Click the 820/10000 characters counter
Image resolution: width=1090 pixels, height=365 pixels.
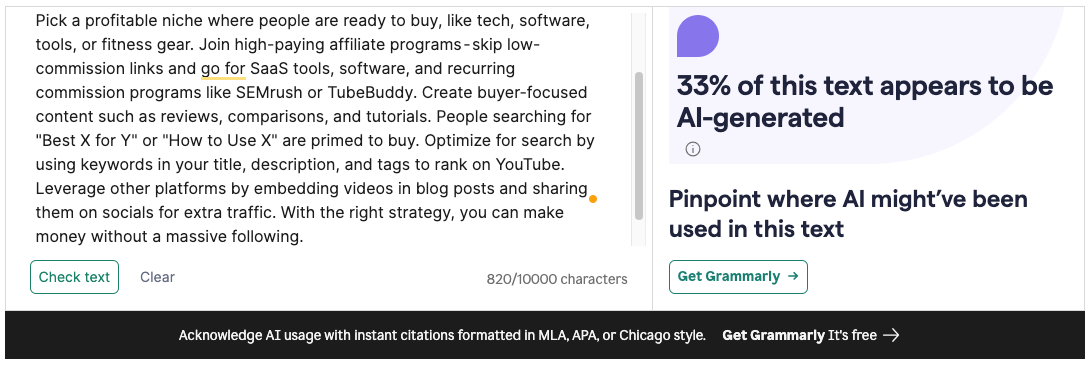(x=557, y=279)
